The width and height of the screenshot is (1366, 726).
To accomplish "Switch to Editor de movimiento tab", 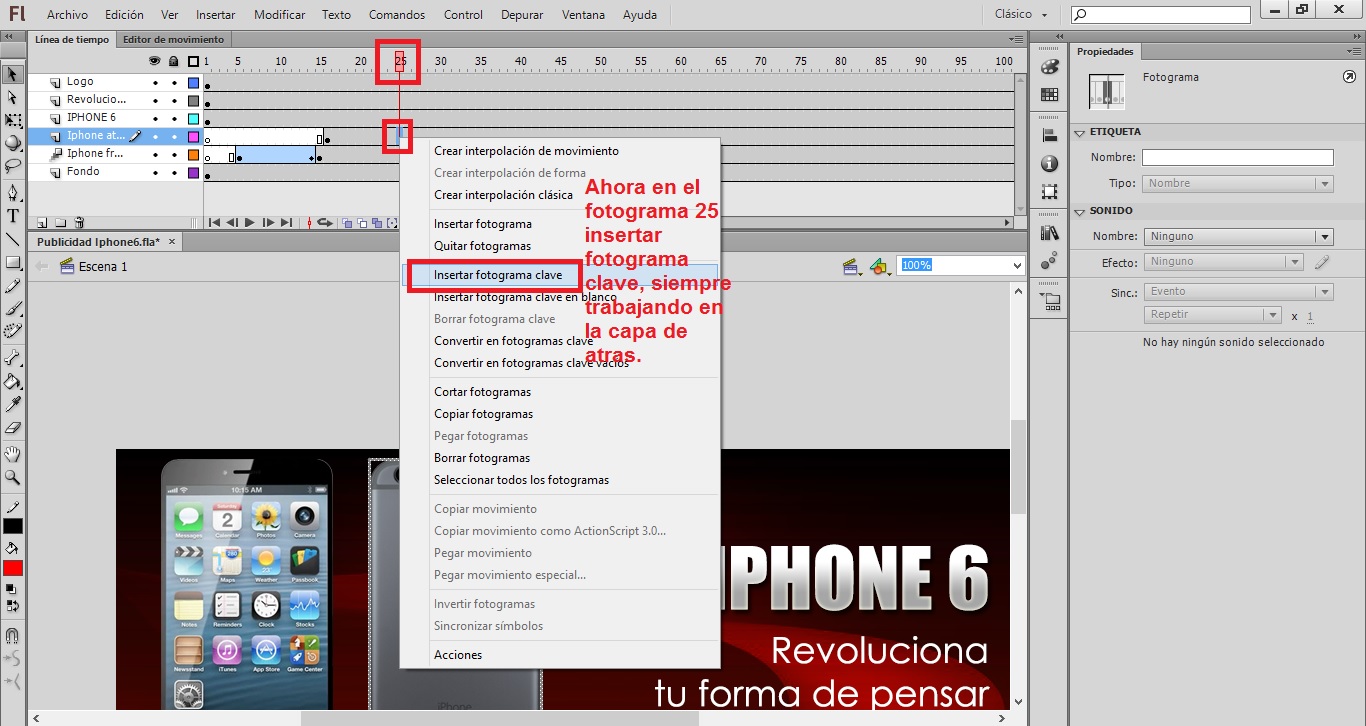I will 174,39.
